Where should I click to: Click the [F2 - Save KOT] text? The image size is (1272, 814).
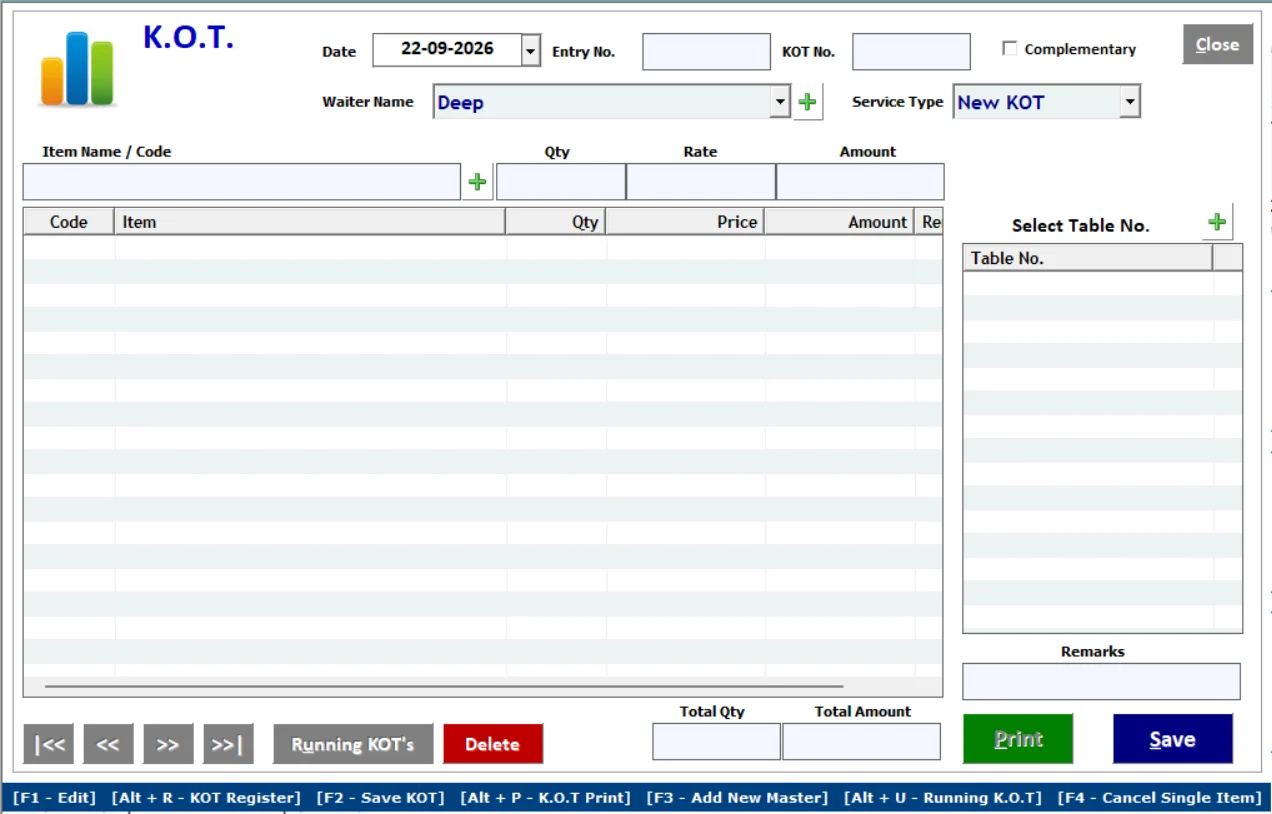(380, 798)
